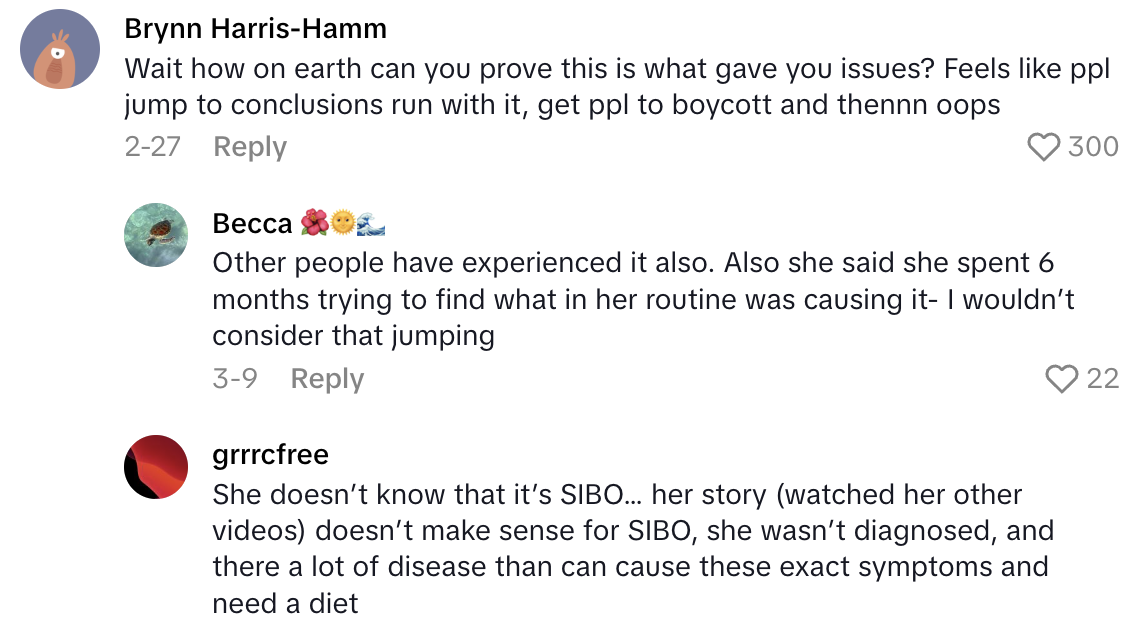The width and height of the screenshot is (1144, 630).
Task: Click the 22 like count
Action: tap(1102, 379)
